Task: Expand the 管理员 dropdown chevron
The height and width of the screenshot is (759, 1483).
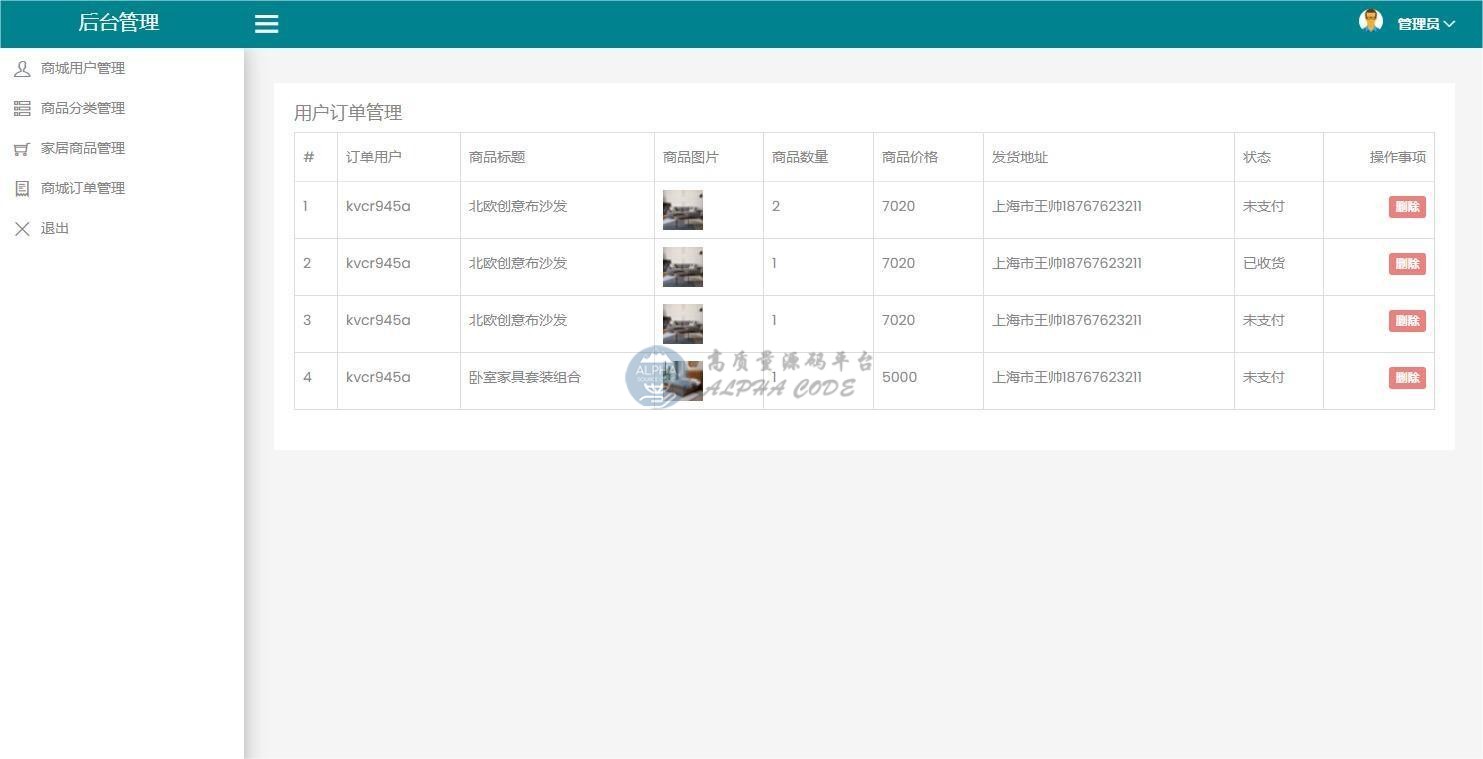Action: click(1449, 24)
